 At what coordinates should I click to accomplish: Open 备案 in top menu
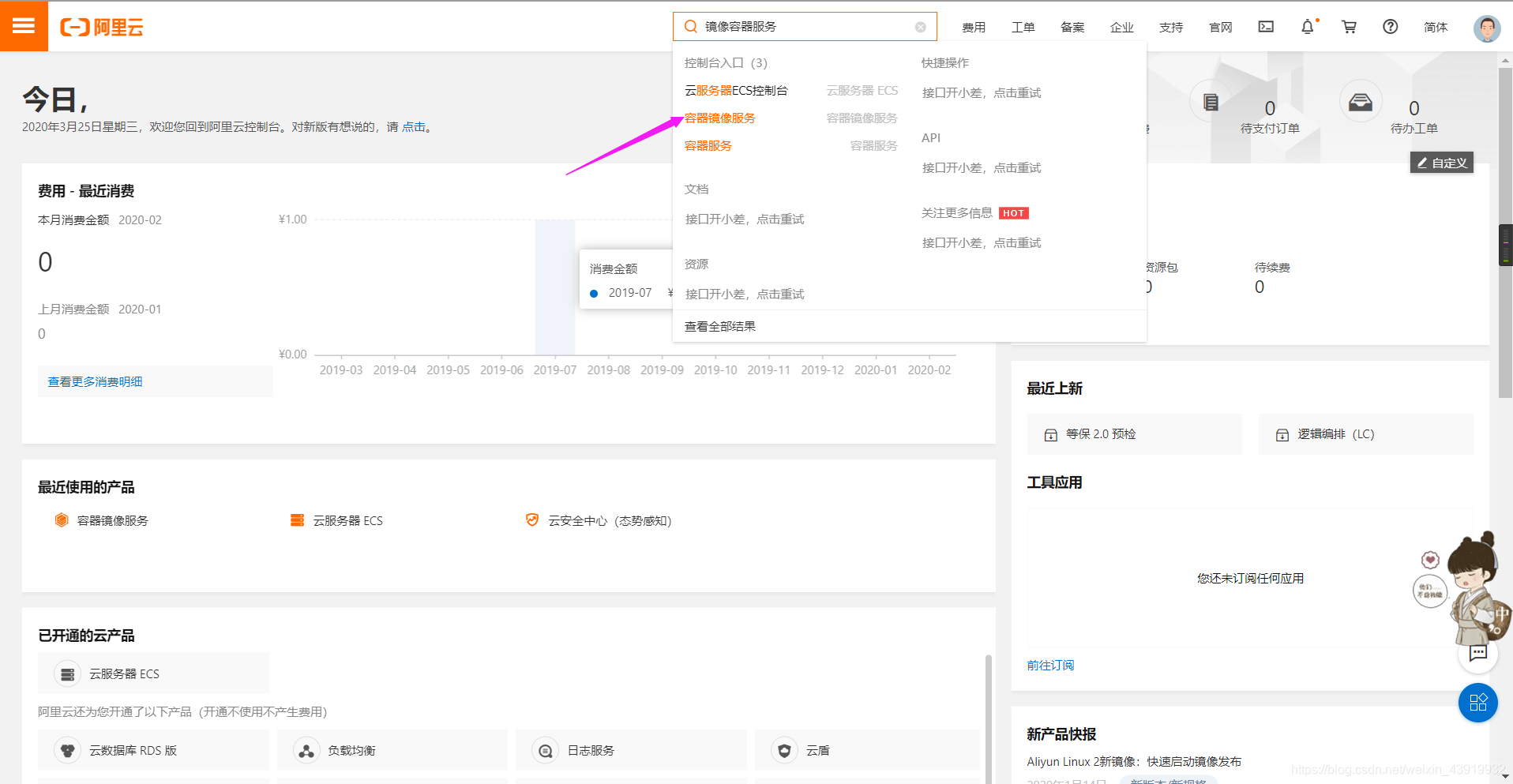pos(1072,27)
